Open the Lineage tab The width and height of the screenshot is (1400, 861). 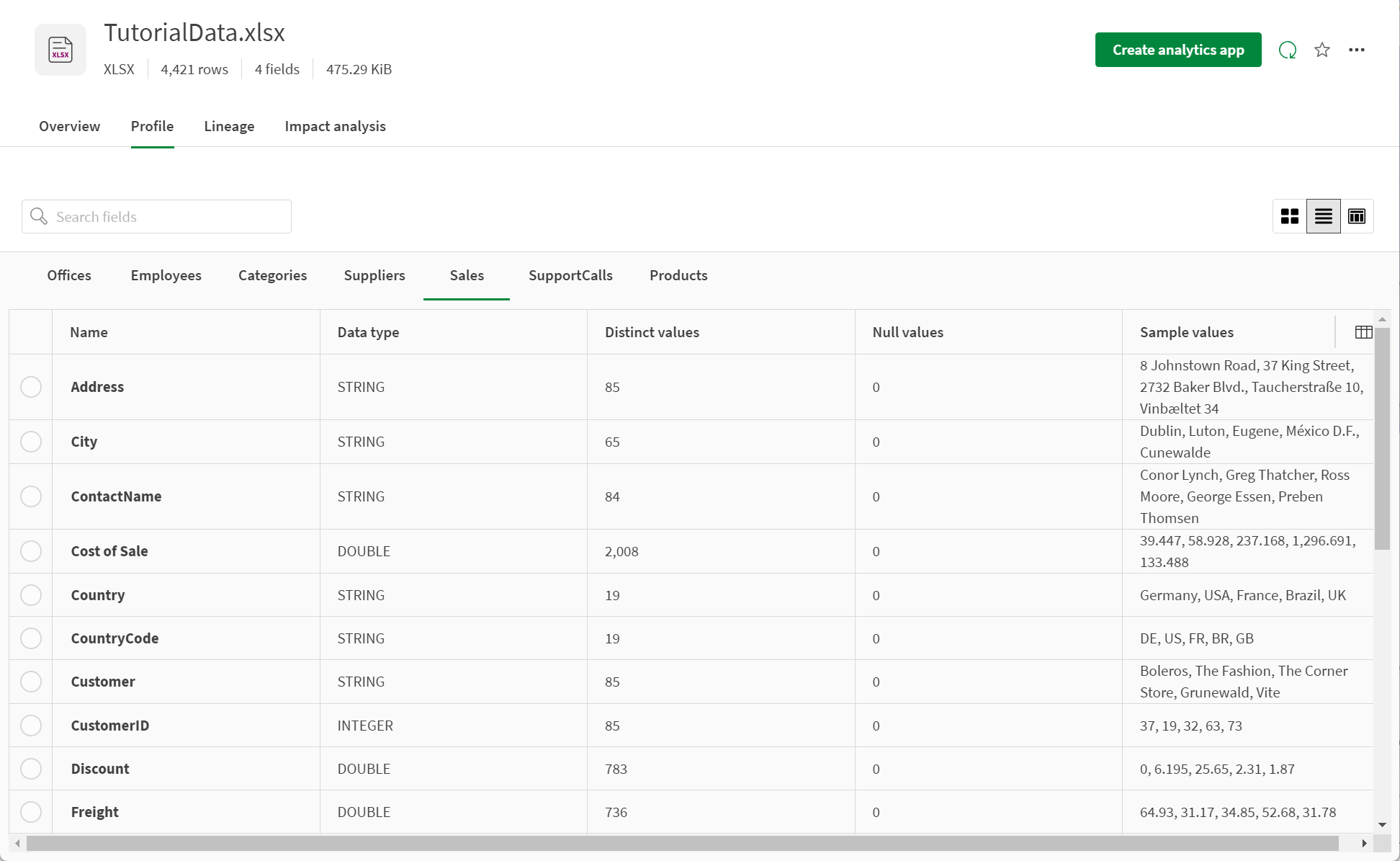[x=228, y=126]
